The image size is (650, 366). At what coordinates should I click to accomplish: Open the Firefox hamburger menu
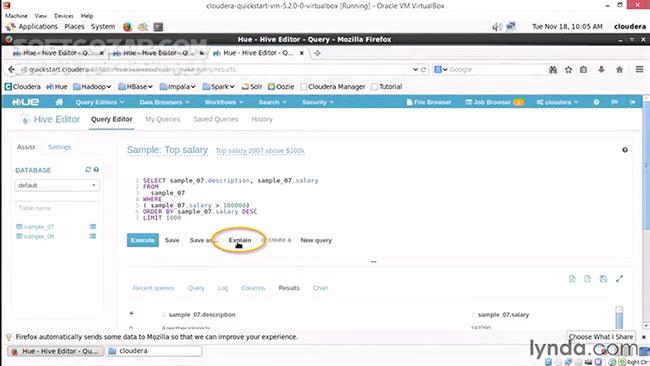(x=639, y=70)
